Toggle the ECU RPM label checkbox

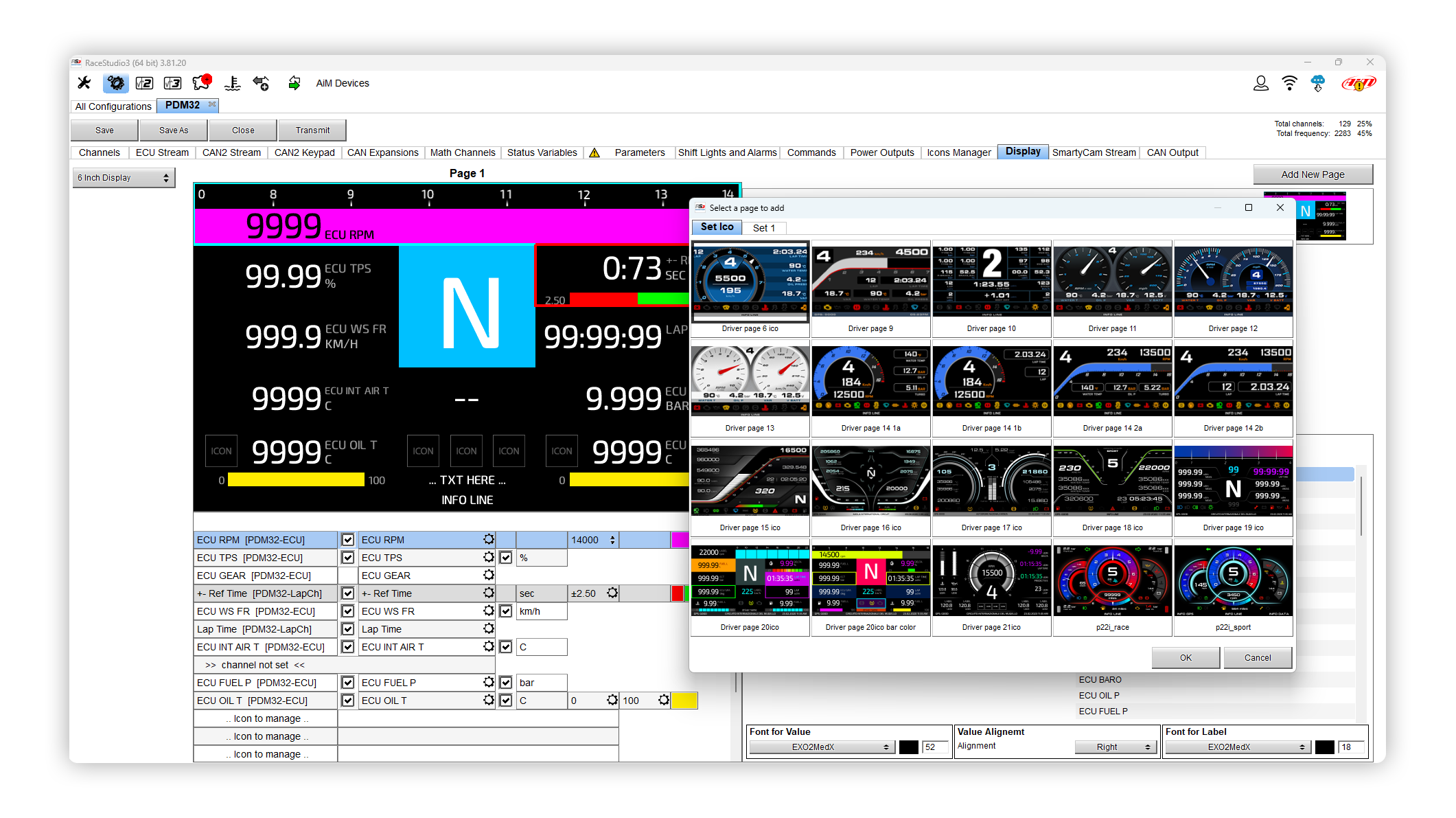point(348,540)
